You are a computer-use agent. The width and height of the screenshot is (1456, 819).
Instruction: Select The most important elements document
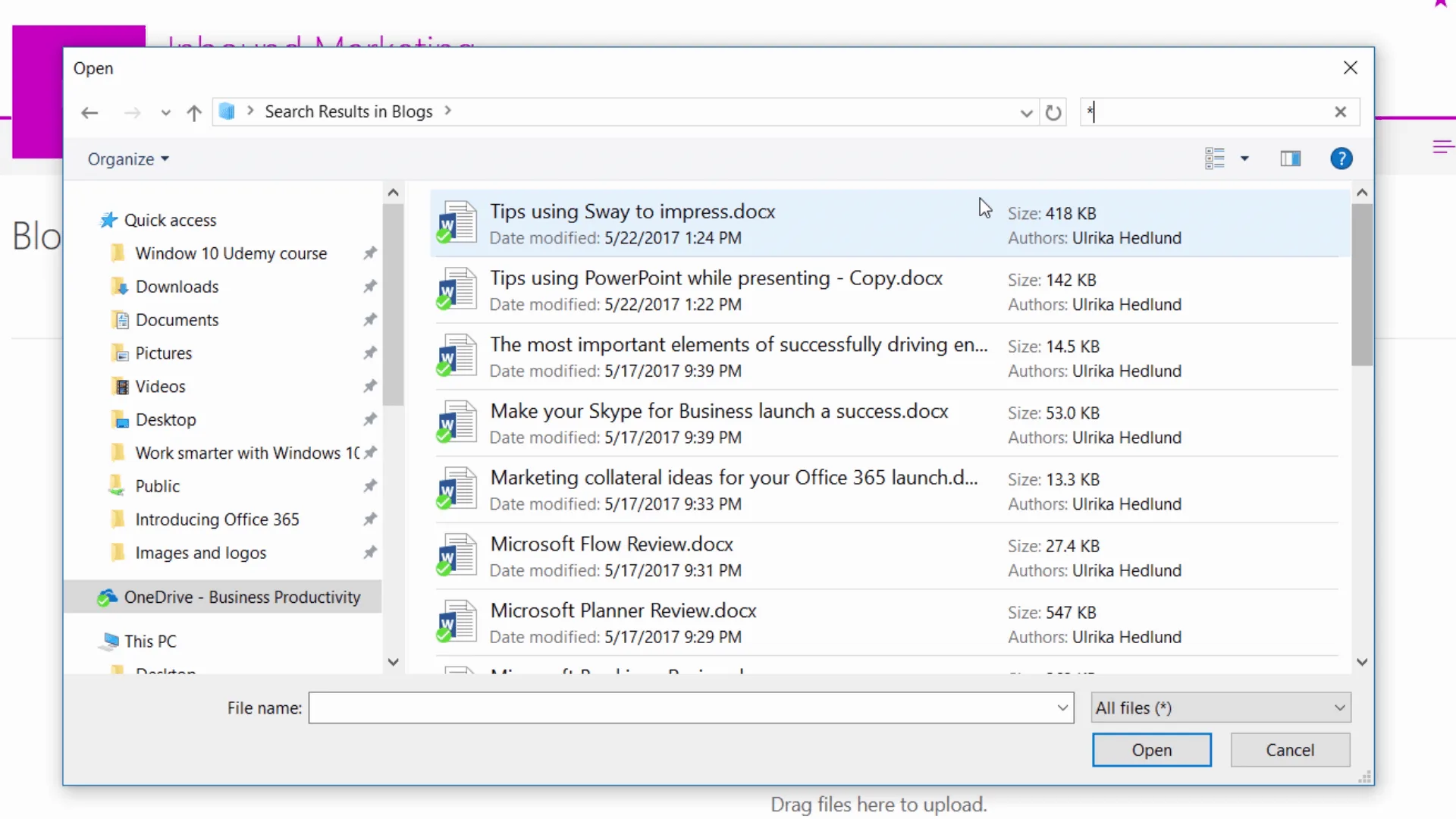890,357
